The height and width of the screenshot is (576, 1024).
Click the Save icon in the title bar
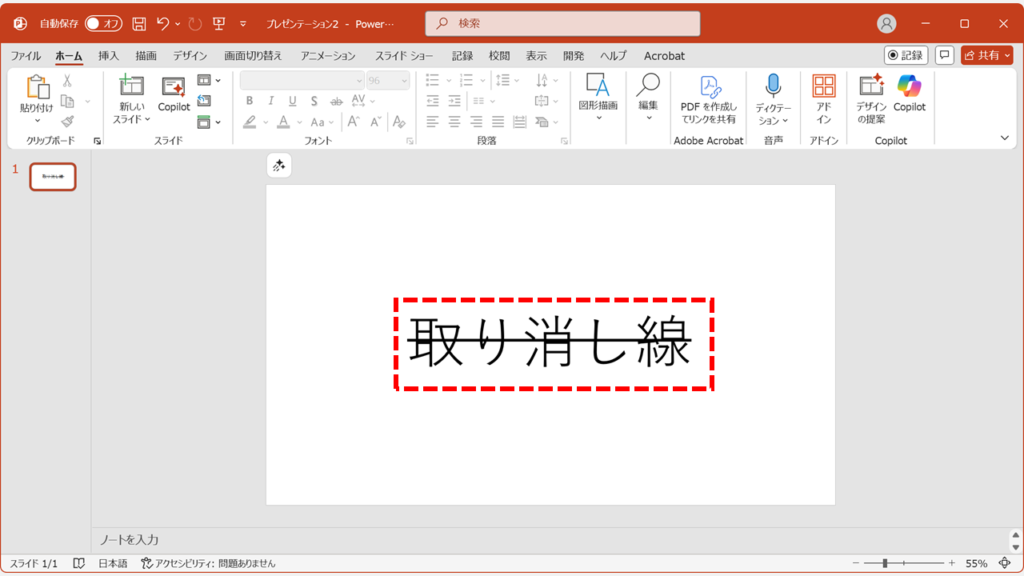(139, 23)
